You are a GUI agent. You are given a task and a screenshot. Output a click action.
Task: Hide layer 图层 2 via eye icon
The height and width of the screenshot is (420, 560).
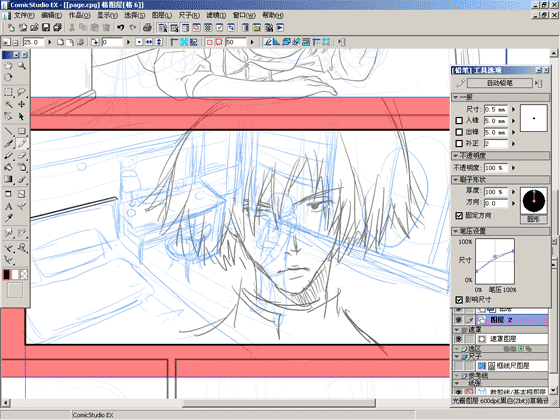click(459, 320)
